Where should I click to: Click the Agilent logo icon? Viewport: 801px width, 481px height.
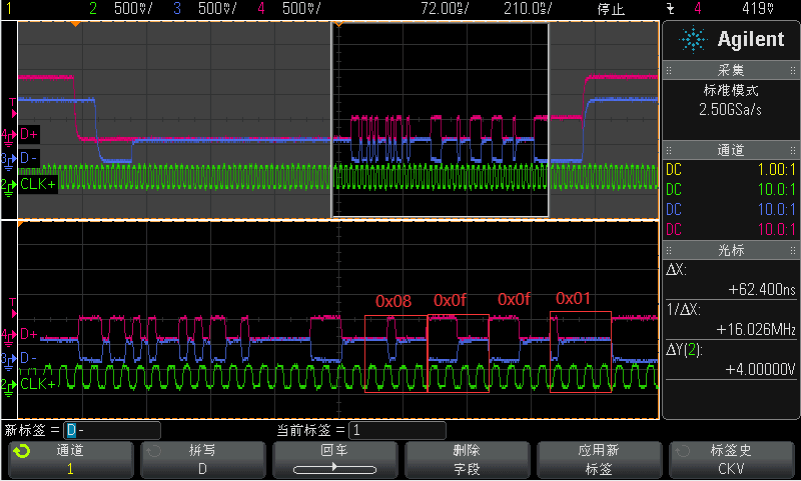click(x=691, y=40)
